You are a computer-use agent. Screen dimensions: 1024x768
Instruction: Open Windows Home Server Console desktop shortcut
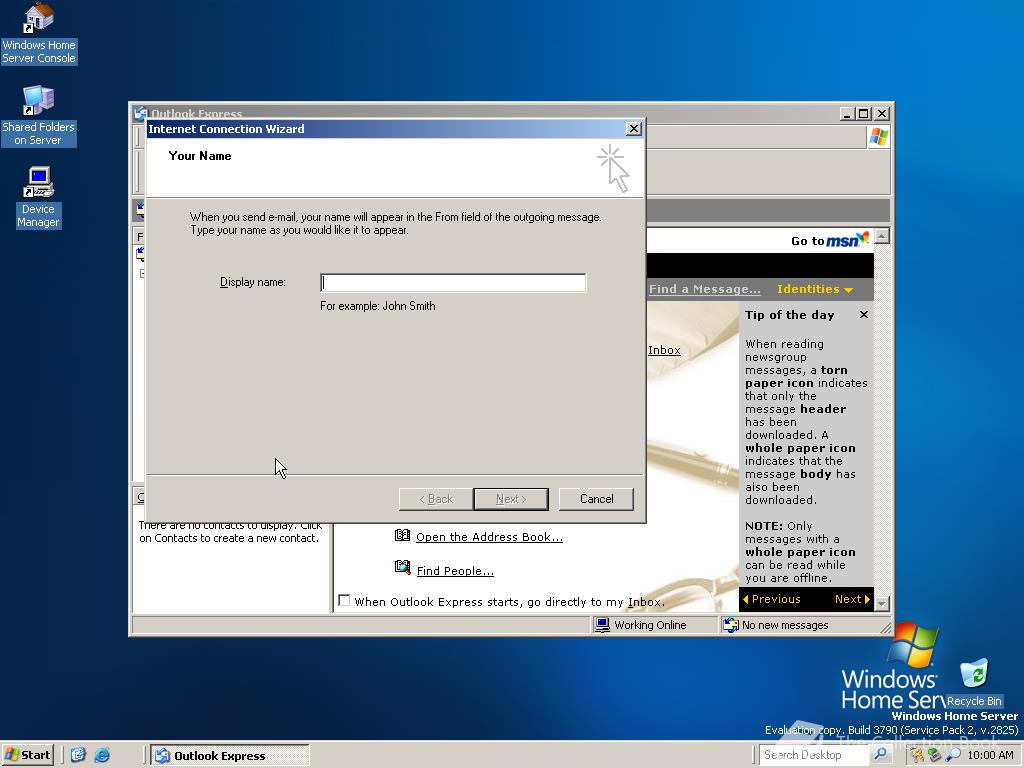click(x=39, y=33)
